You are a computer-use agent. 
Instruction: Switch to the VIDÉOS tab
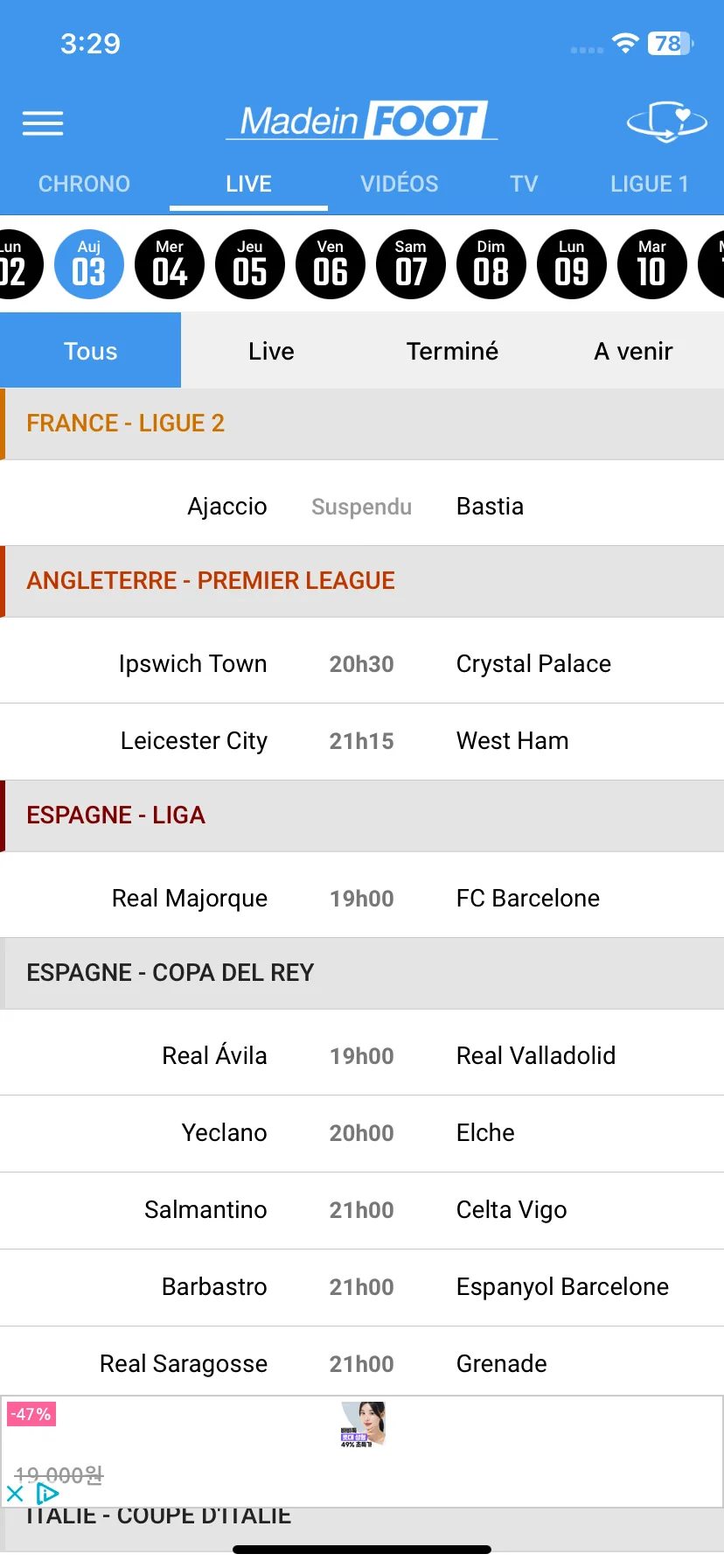pyautogui.click(x=400, y=184)
